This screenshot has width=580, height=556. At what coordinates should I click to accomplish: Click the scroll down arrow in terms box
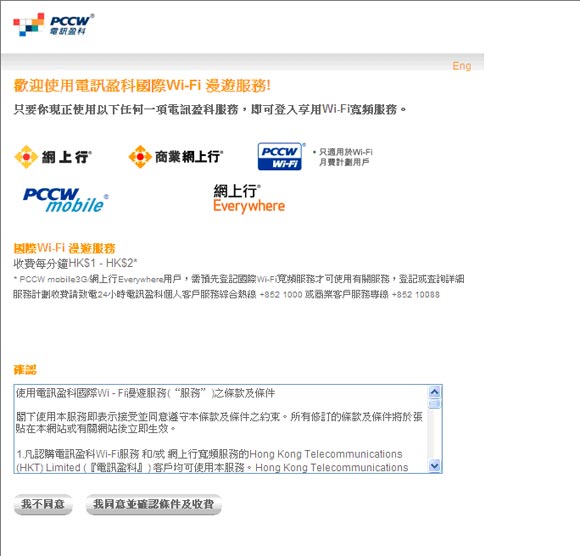(435, 466)
